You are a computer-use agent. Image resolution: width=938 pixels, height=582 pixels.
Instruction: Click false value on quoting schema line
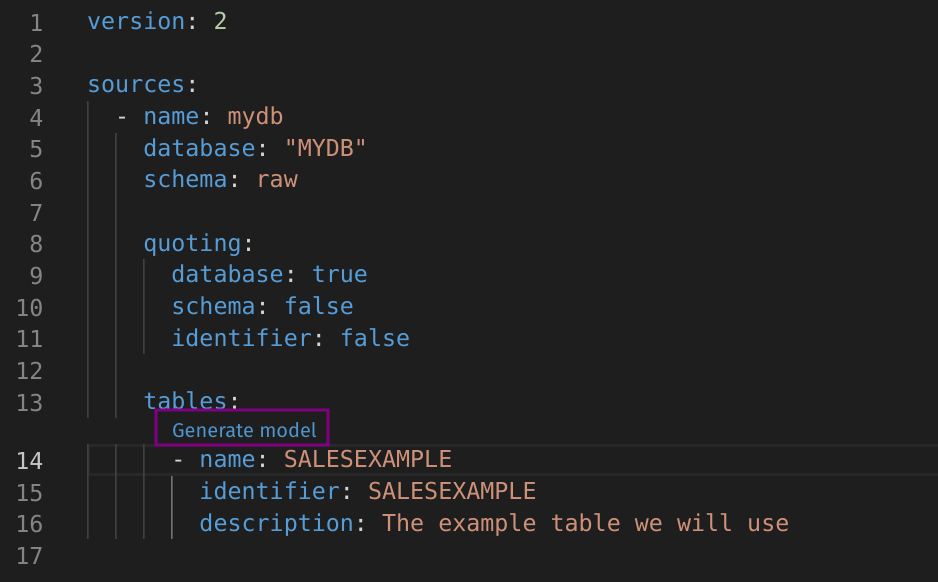pos(318,306)
